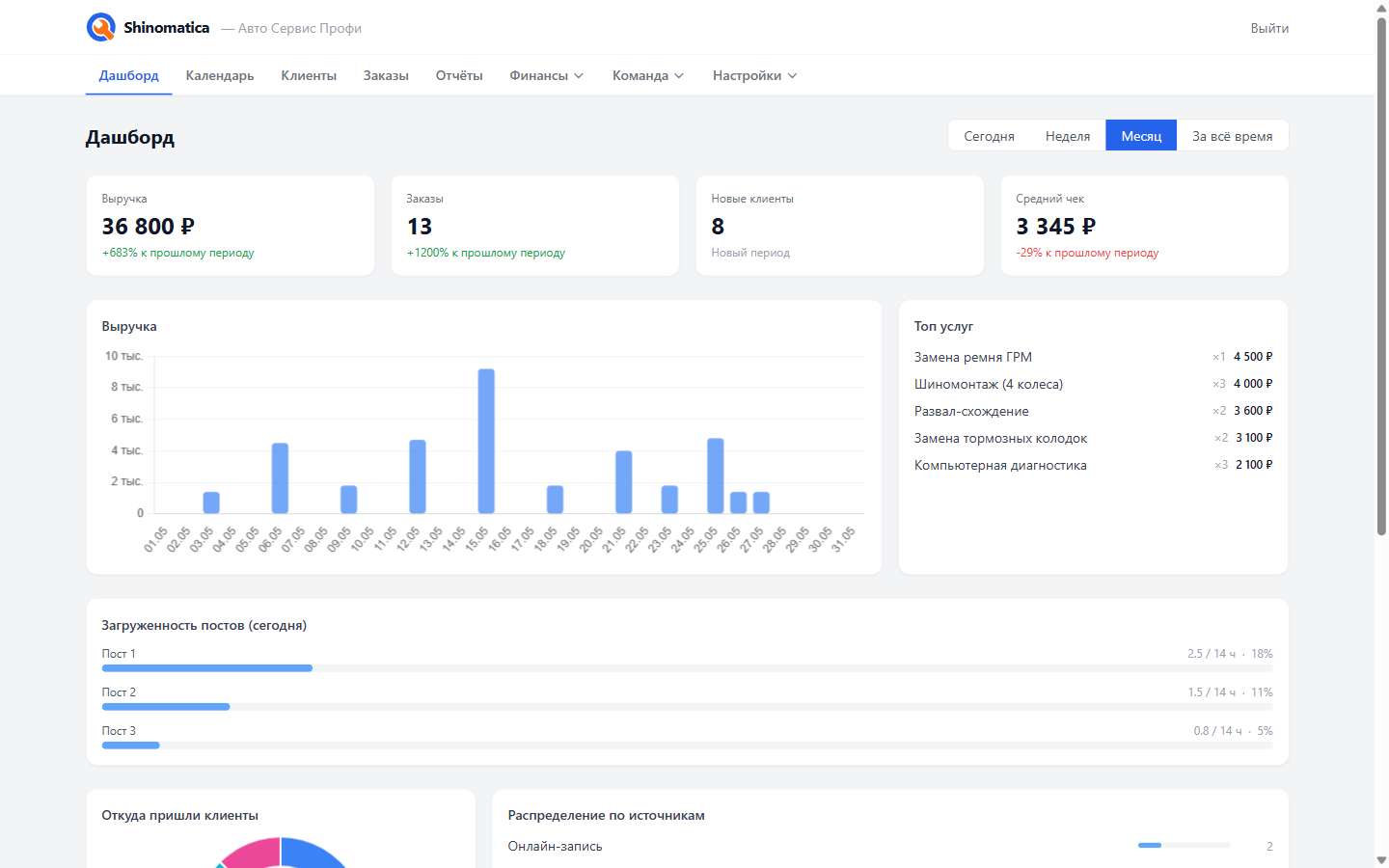Click the Новые клиенты card value "8"

718,227
